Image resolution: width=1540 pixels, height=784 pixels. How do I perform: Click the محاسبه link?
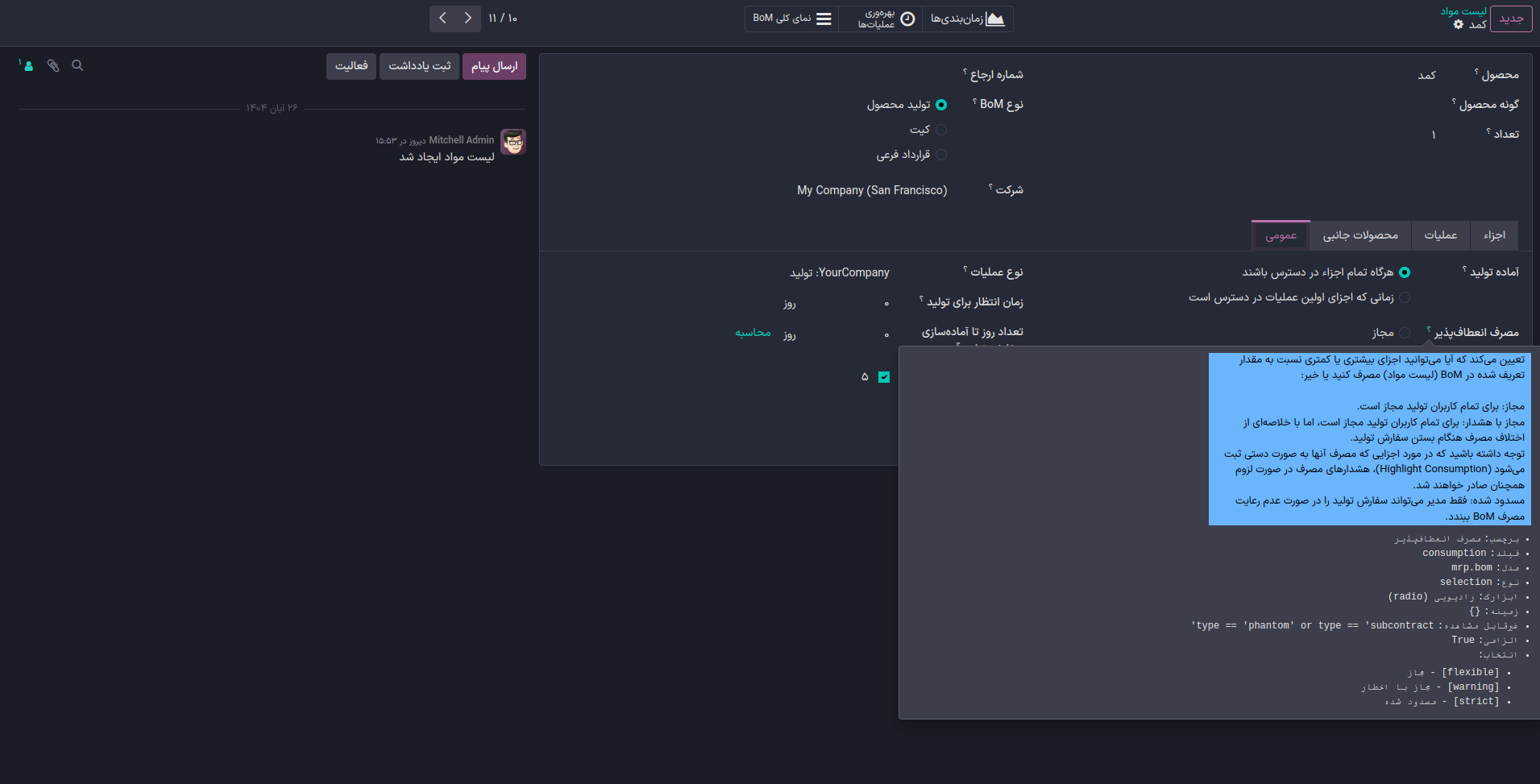pos(753,333)
